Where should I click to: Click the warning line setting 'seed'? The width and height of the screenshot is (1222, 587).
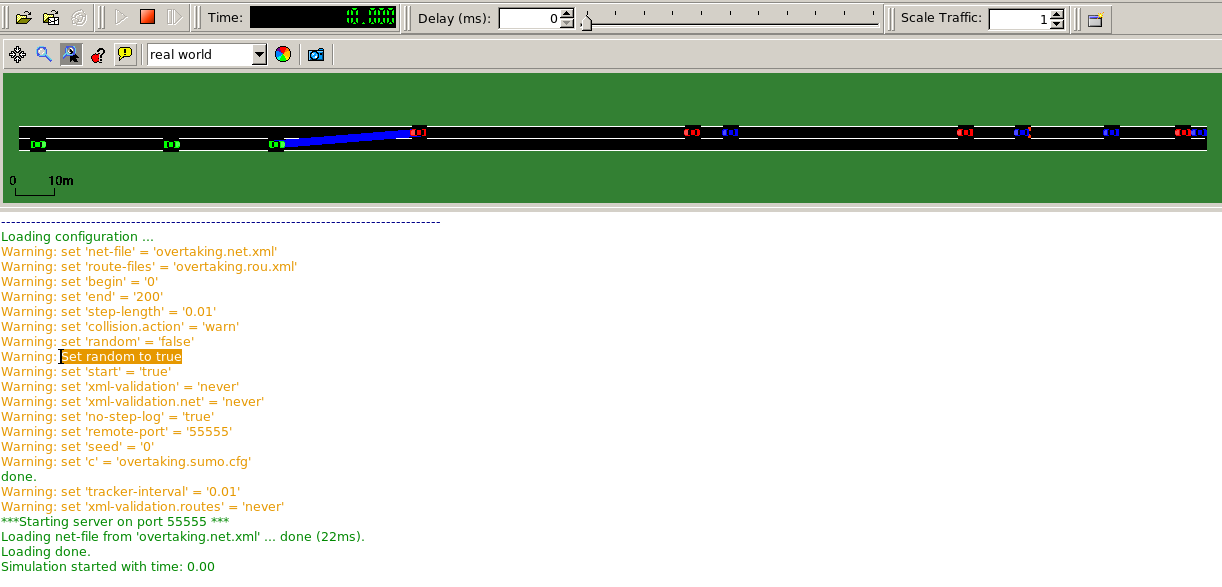point(78,447)
